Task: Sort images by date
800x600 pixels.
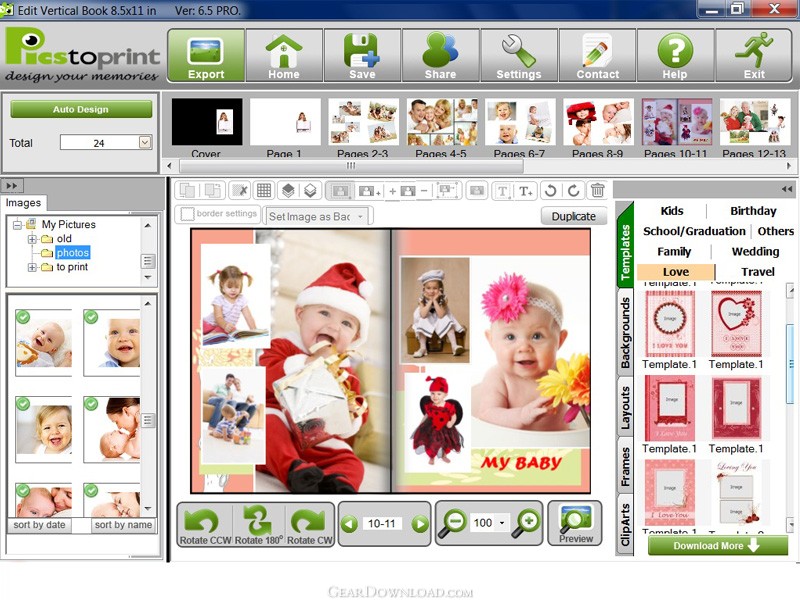Action: 39,525
